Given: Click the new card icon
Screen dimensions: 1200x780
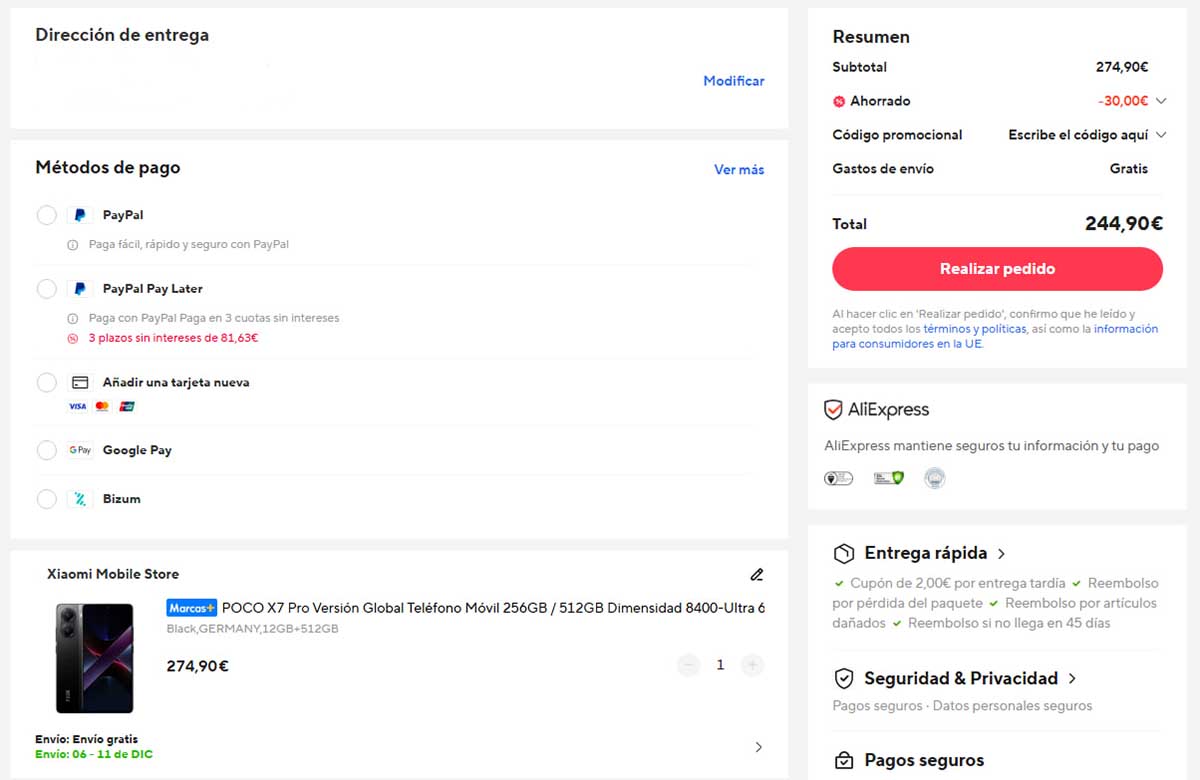Looking at the screenshot, I should 78,382.
